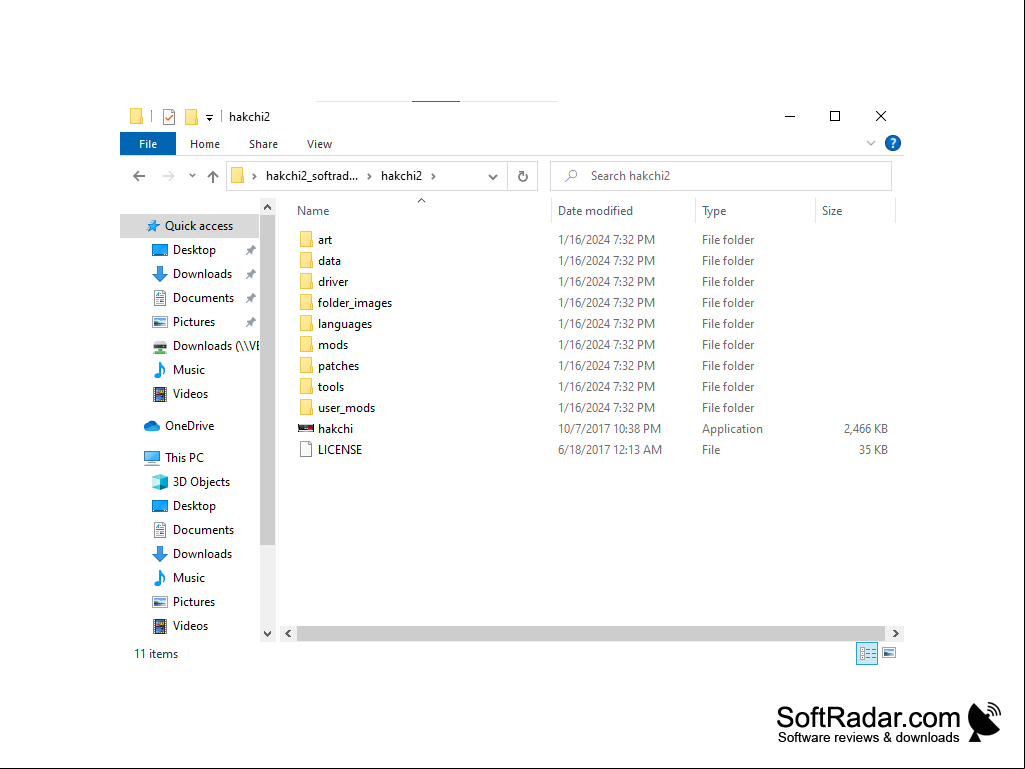The height and width of the screenshot is (769, 1025).
Task: Sort by the Size column header
Action: pos(832,211)
